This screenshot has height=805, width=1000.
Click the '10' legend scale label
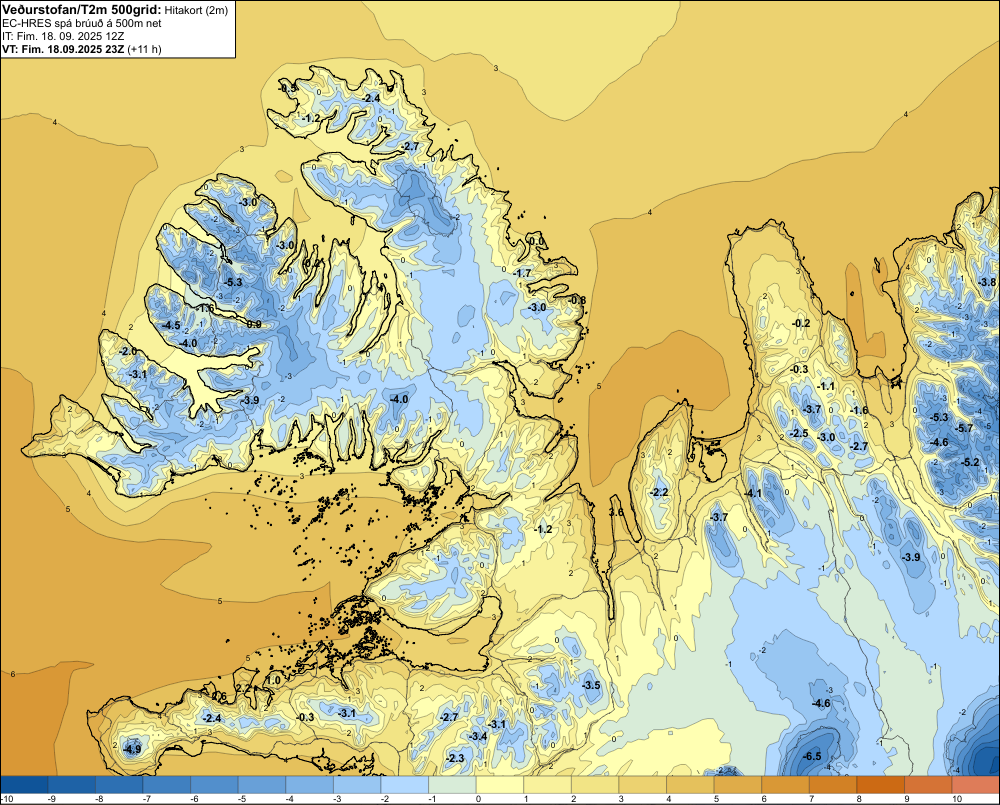tap(957, 799)
